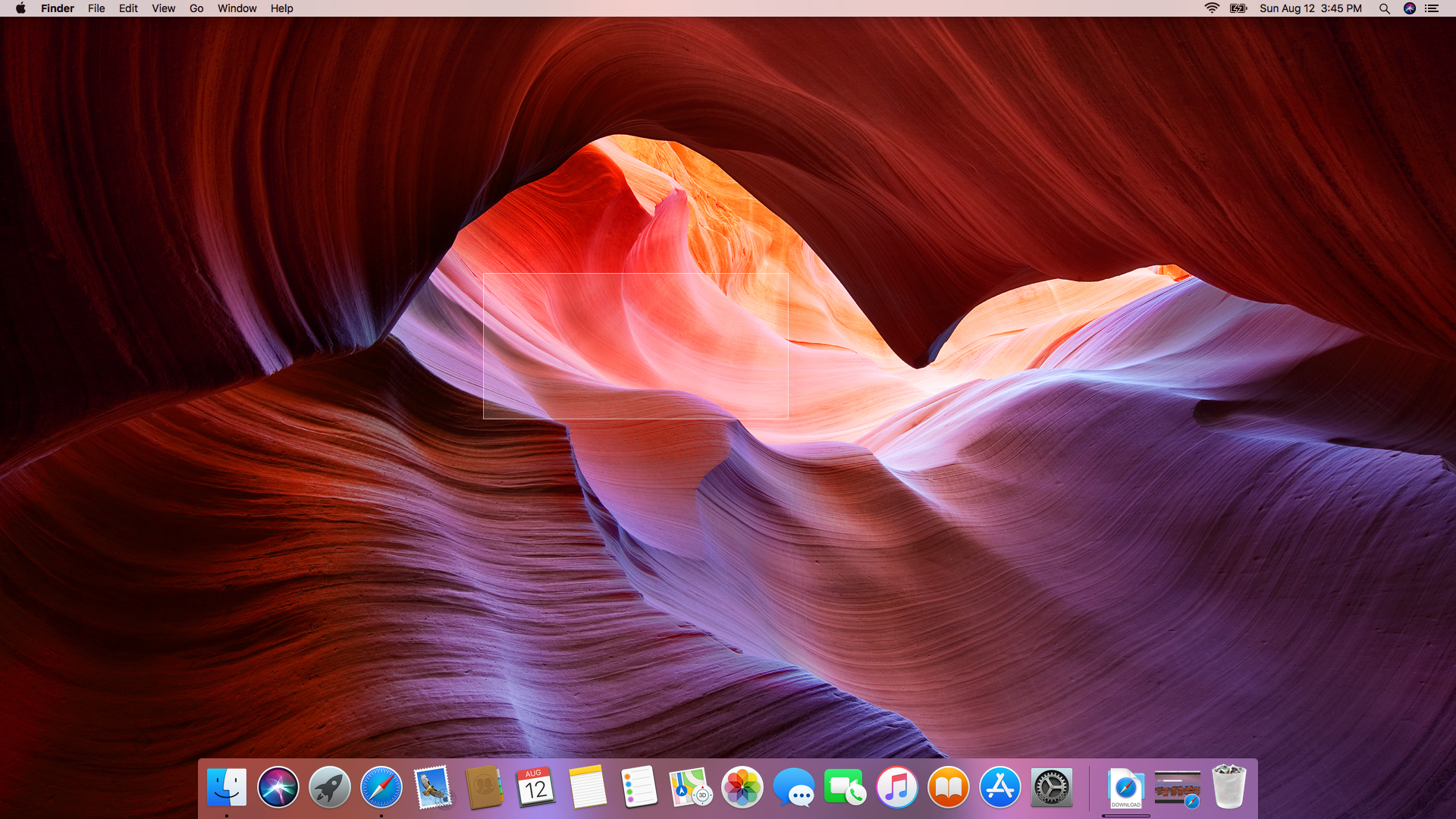The image size is (1456, 819).
Task: Open the Apple menu
Action: 20,8
